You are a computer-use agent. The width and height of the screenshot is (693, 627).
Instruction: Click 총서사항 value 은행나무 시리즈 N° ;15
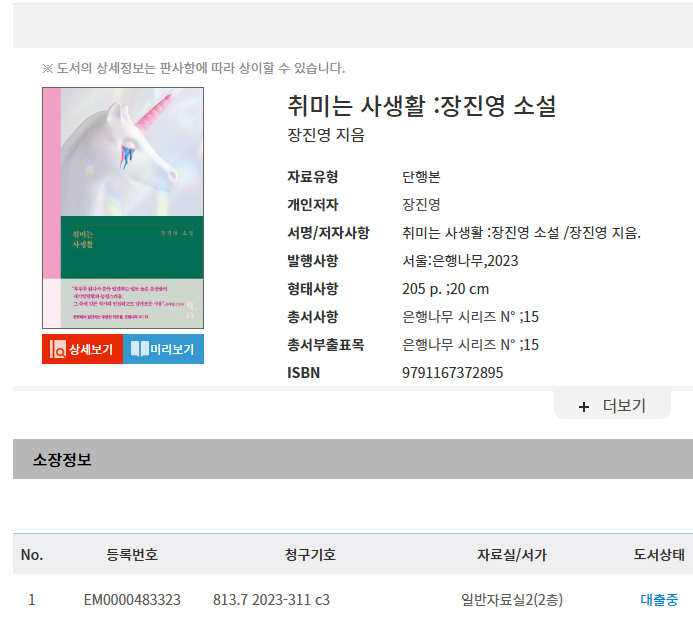click(x=470, y=317)
